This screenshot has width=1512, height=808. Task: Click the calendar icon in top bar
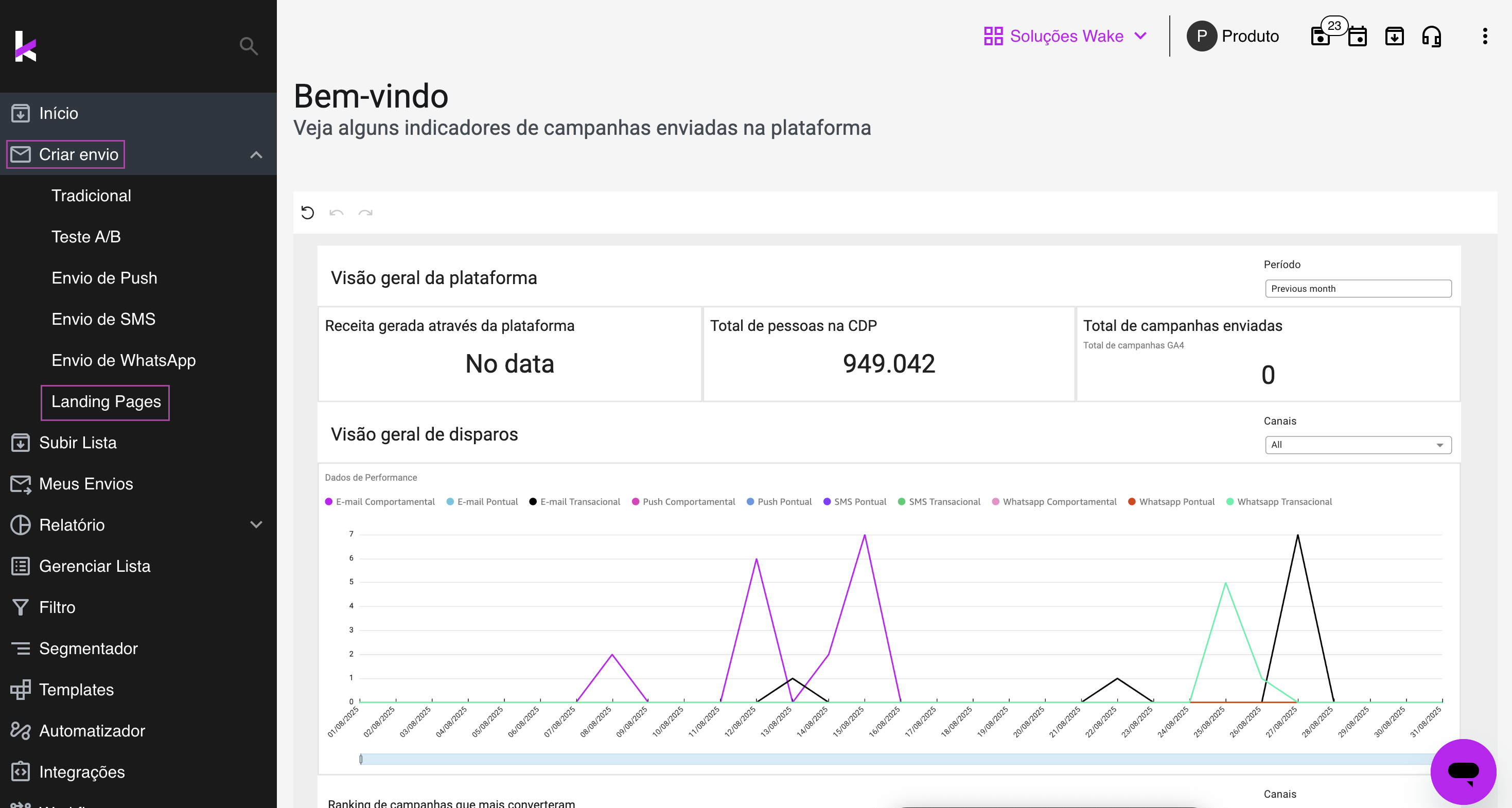tap(1358, 37)
